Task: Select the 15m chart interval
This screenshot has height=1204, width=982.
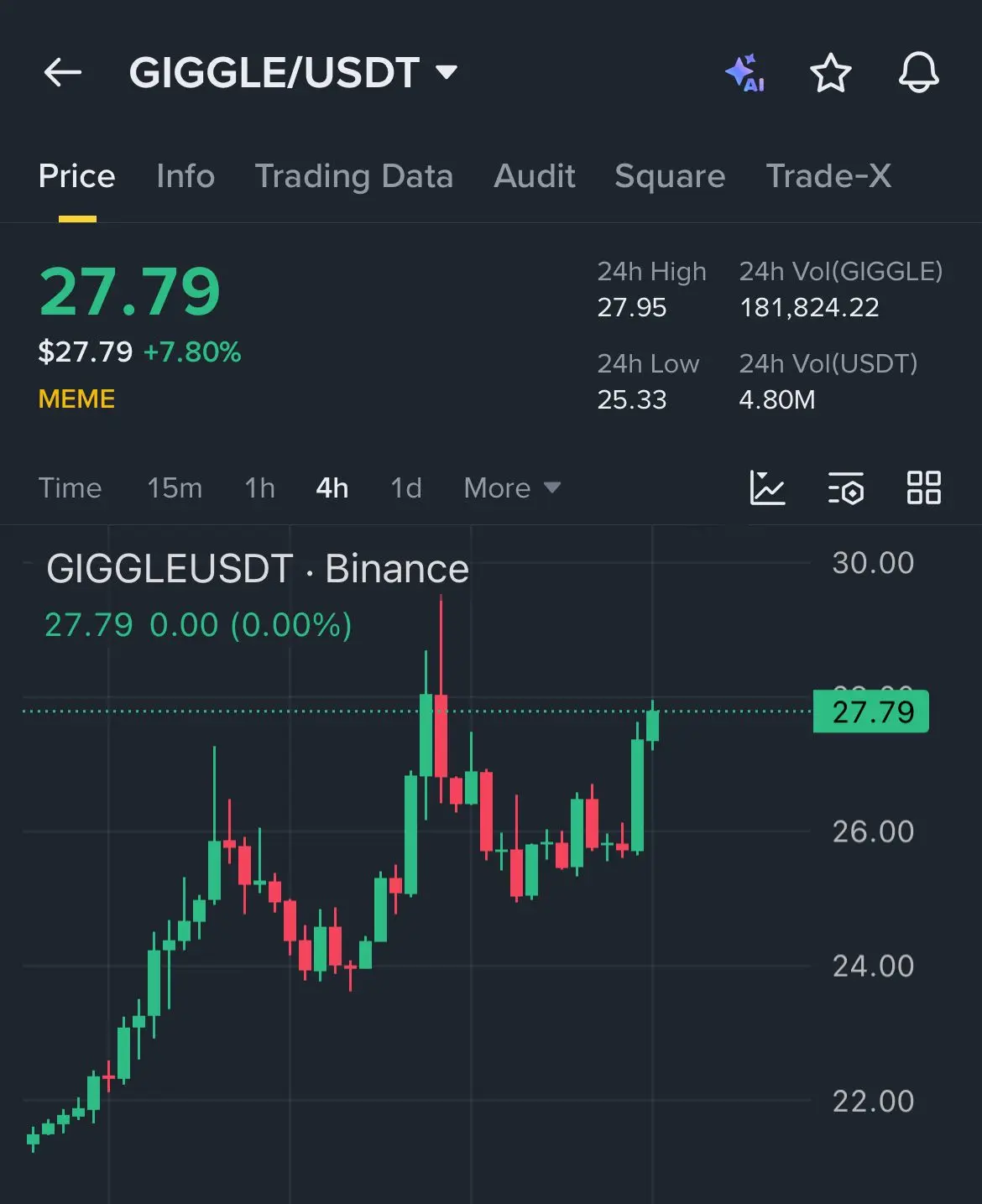Action: pos(175,488)
